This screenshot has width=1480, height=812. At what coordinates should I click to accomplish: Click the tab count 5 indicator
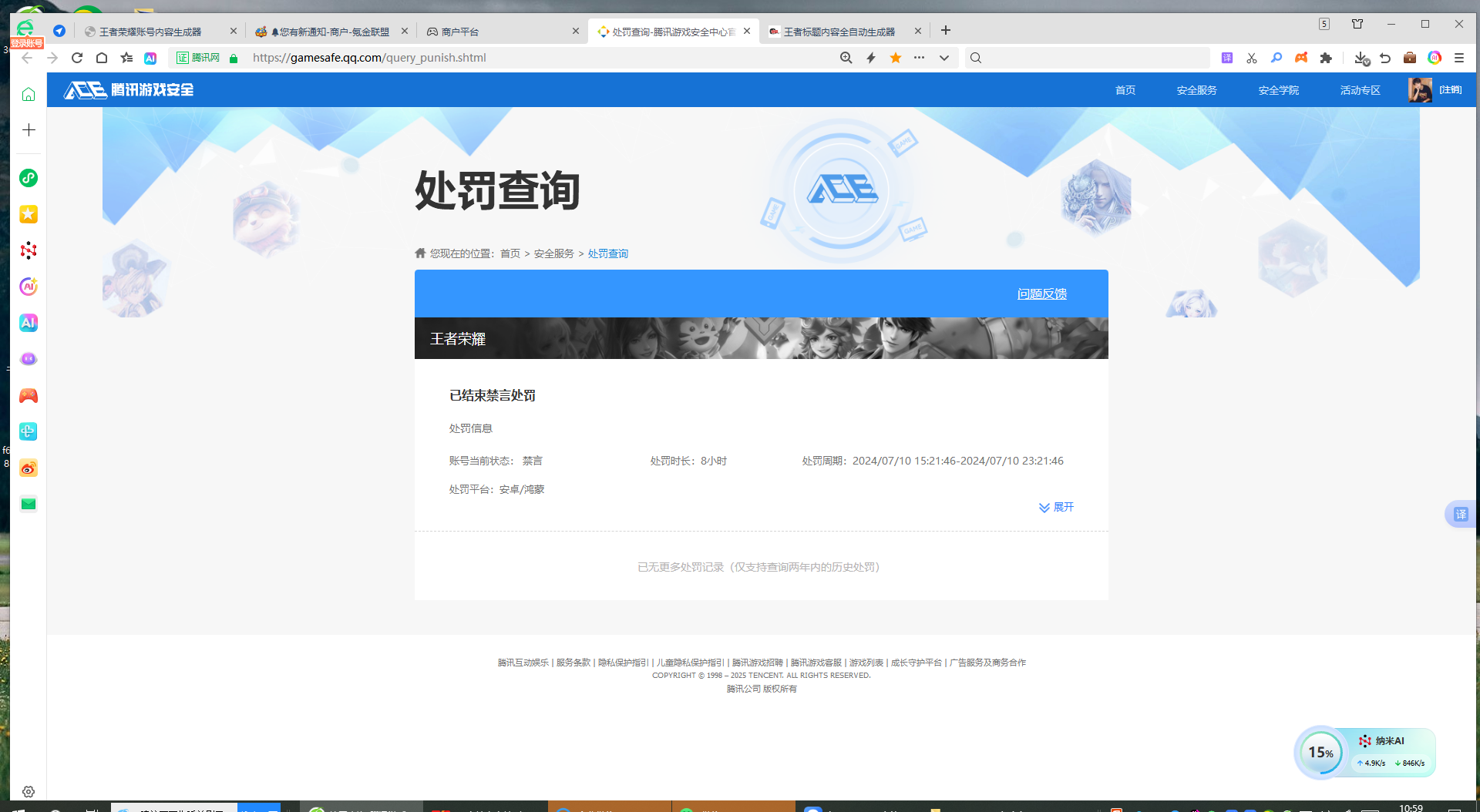tap(1324, 24)
